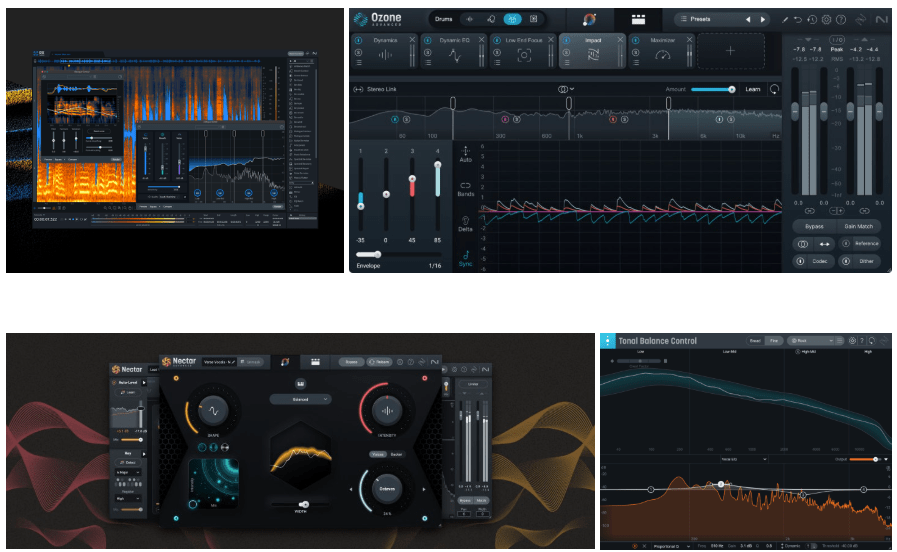Click the Sync note icon
The width and height of the screenshot is (897, 552).
click(465, 258)
